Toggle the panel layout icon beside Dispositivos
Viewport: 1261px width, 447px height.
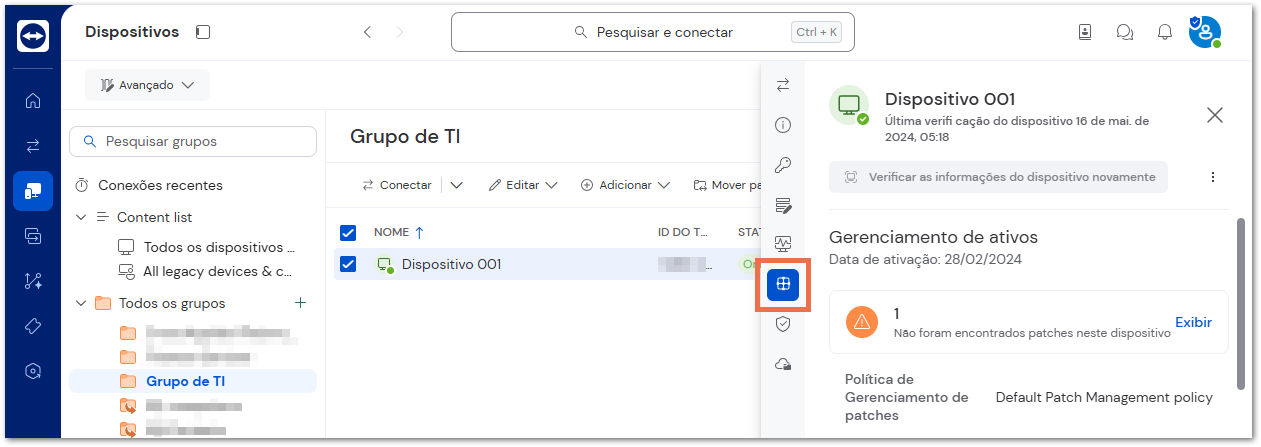tap(203, 32)
